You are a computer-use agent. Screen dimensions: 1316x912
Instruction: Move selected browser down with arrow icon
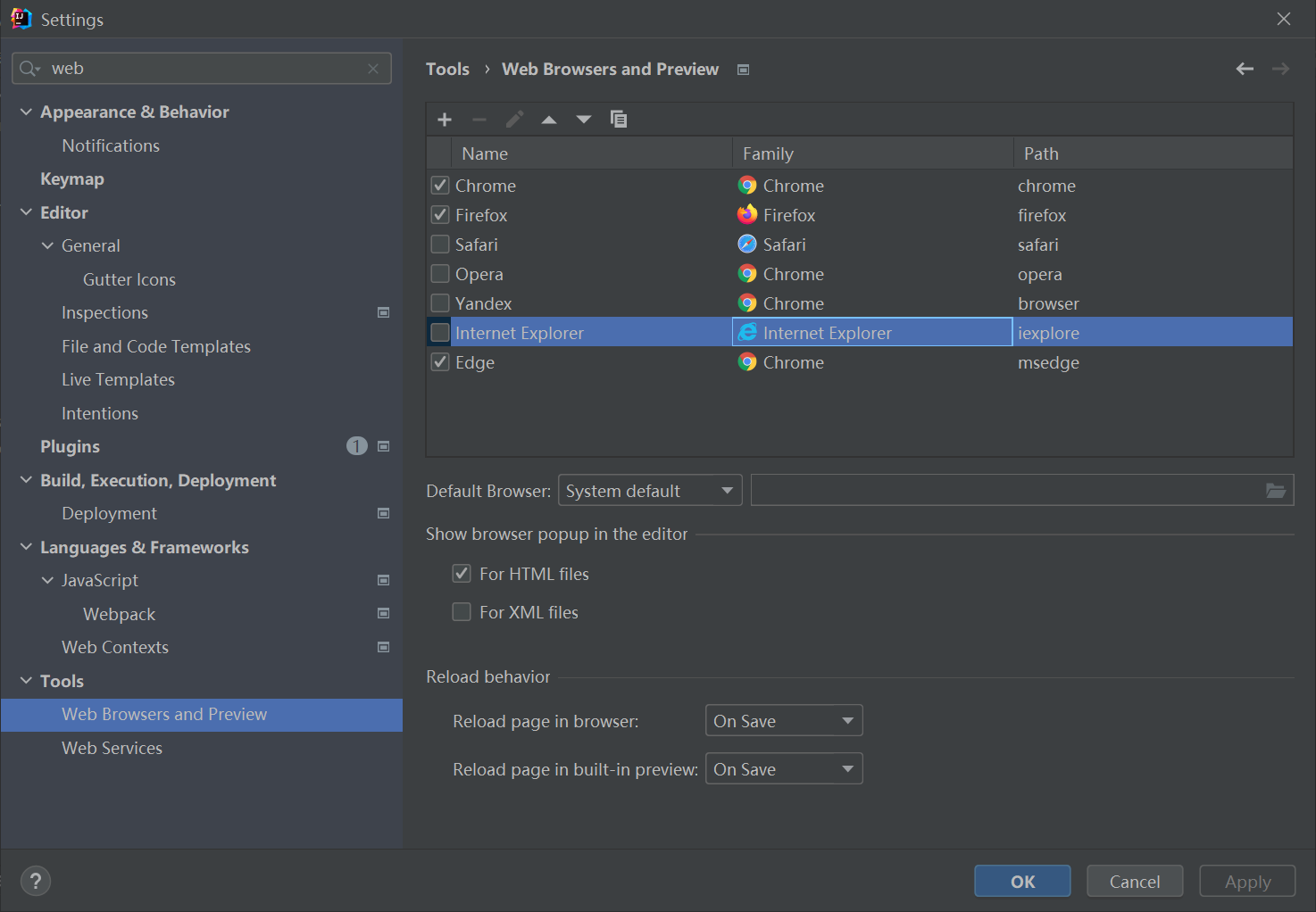tap(584, 120)
